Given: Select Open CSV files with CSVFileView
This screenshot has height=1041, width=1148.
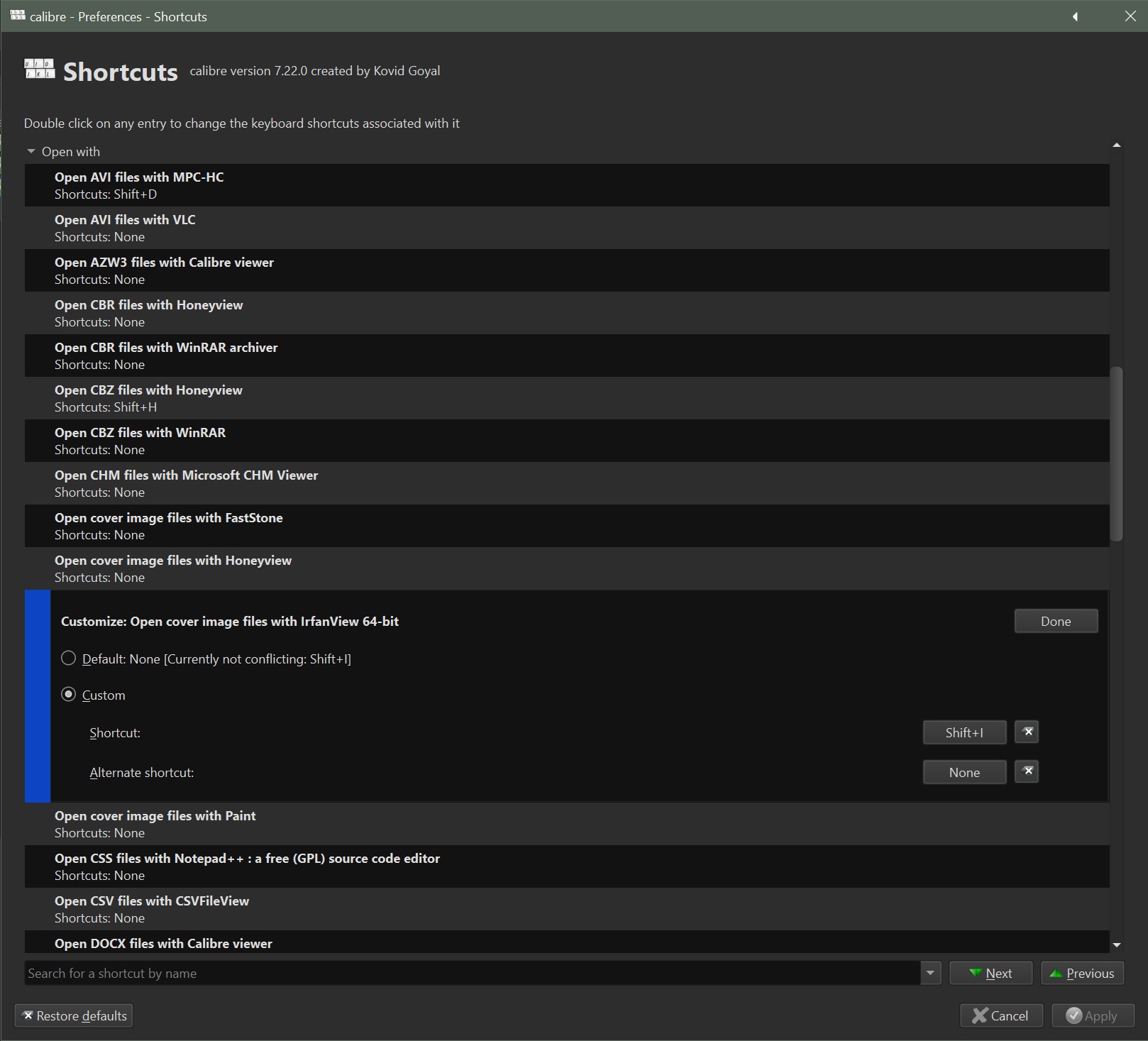Looking at the screenshot, I should pyautogui.click(x=567, y=909).
